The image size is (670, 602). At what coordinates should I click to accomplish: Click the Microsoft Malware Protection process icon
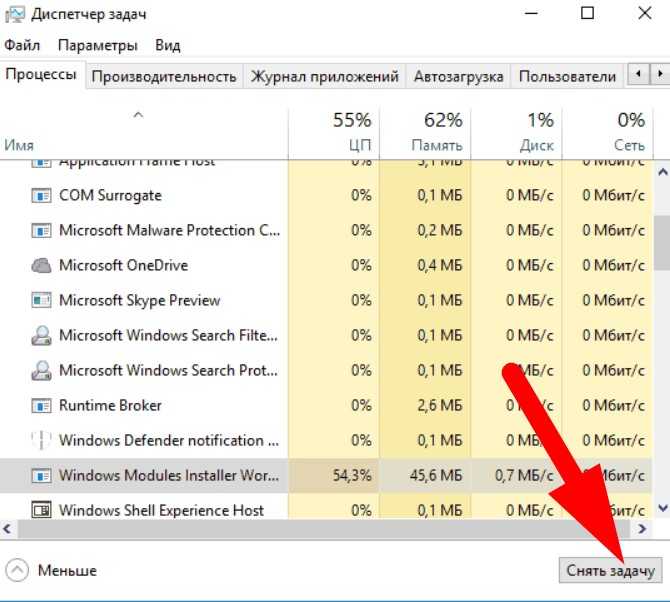(x=41, y=231)
